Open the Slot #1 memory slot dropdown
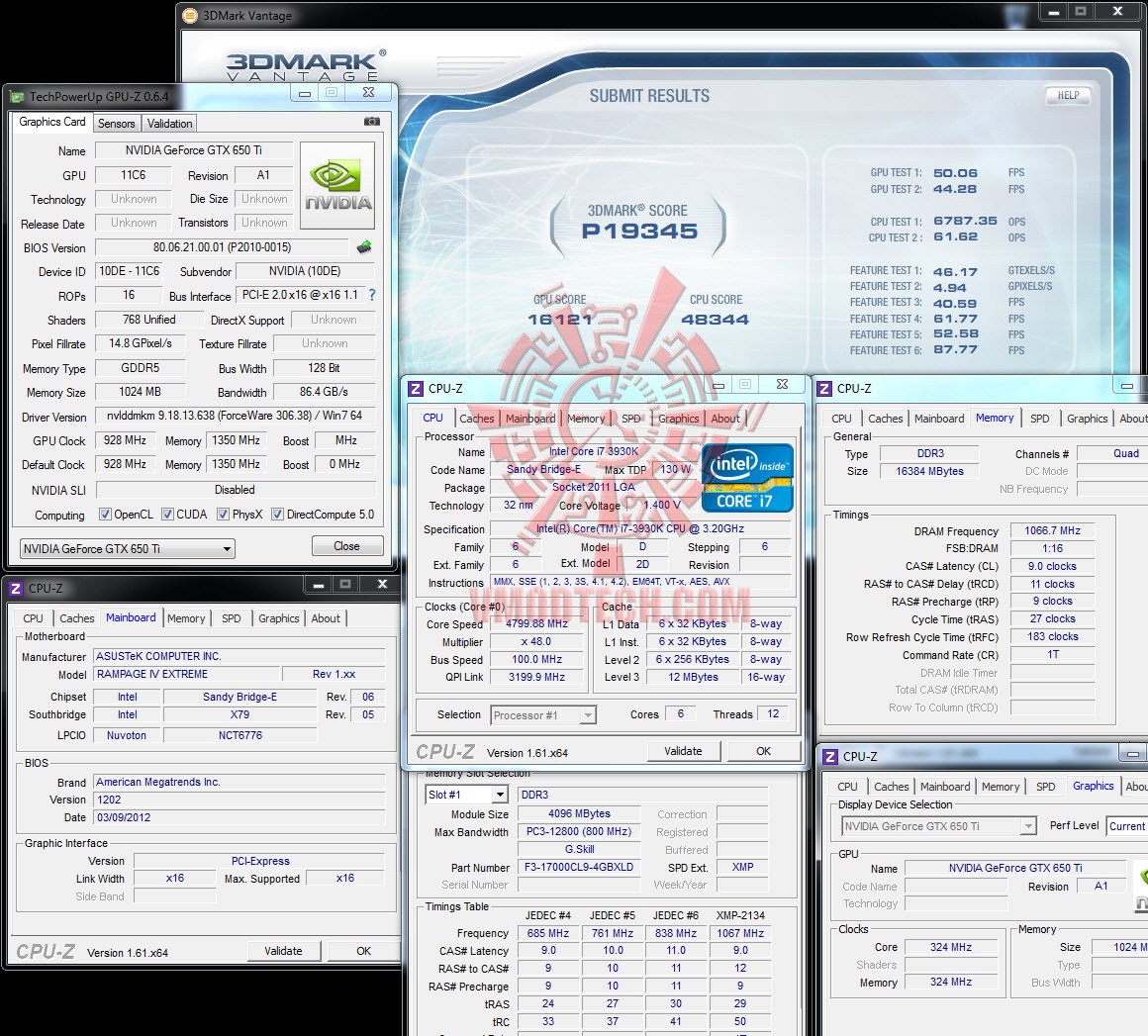 (466, 795)
